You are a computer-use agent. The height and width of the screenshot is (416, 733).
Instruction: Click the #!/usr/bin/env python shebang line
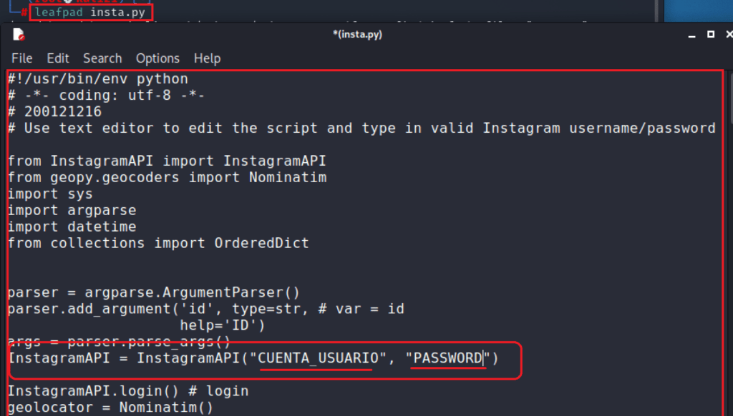98,79
